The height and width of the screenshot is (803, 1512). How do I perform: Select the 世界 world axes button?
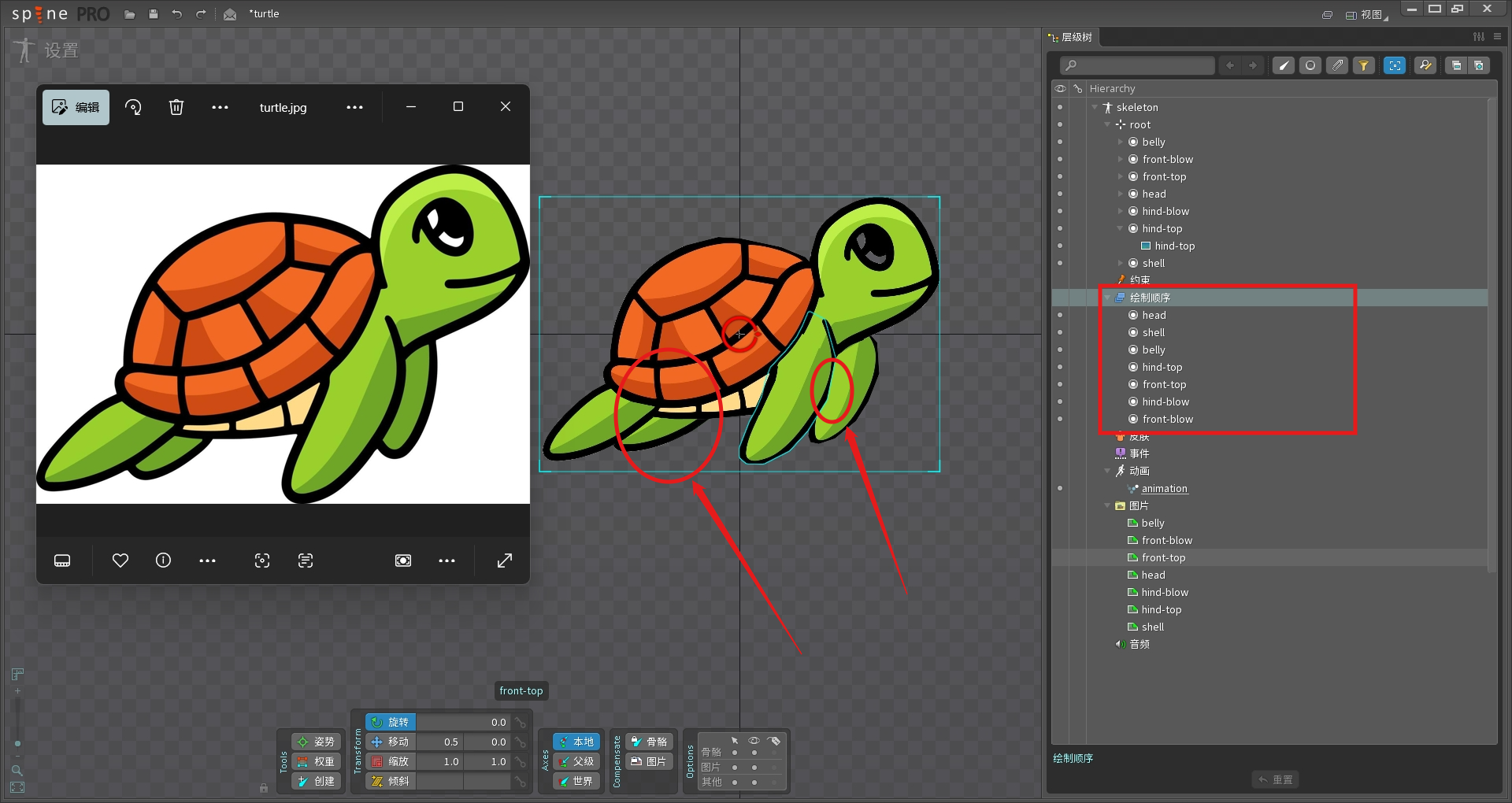pyautogui.click(x=576, y=781)
